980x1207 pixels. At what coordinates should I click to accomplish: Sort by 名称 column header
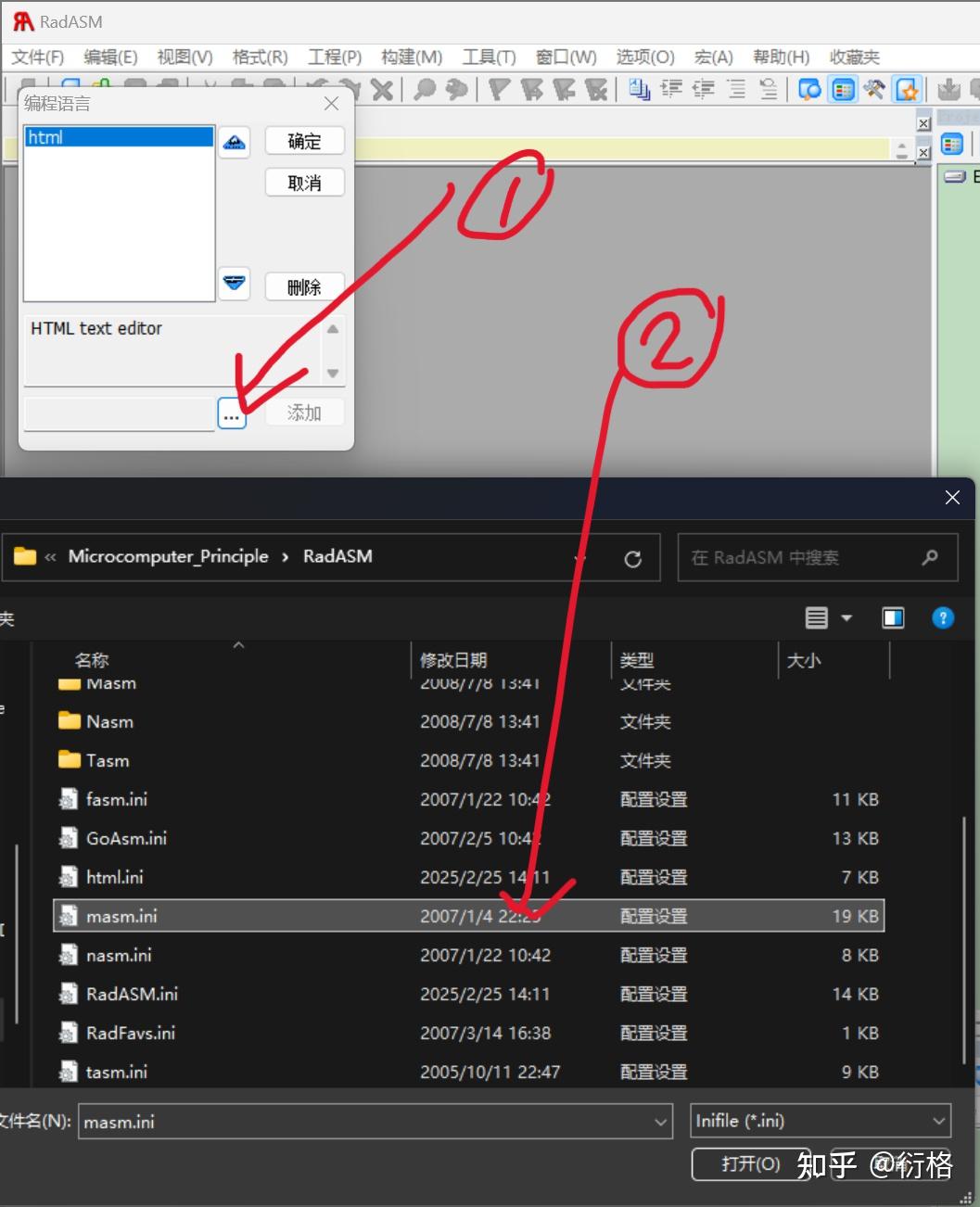tap(92, 660)
